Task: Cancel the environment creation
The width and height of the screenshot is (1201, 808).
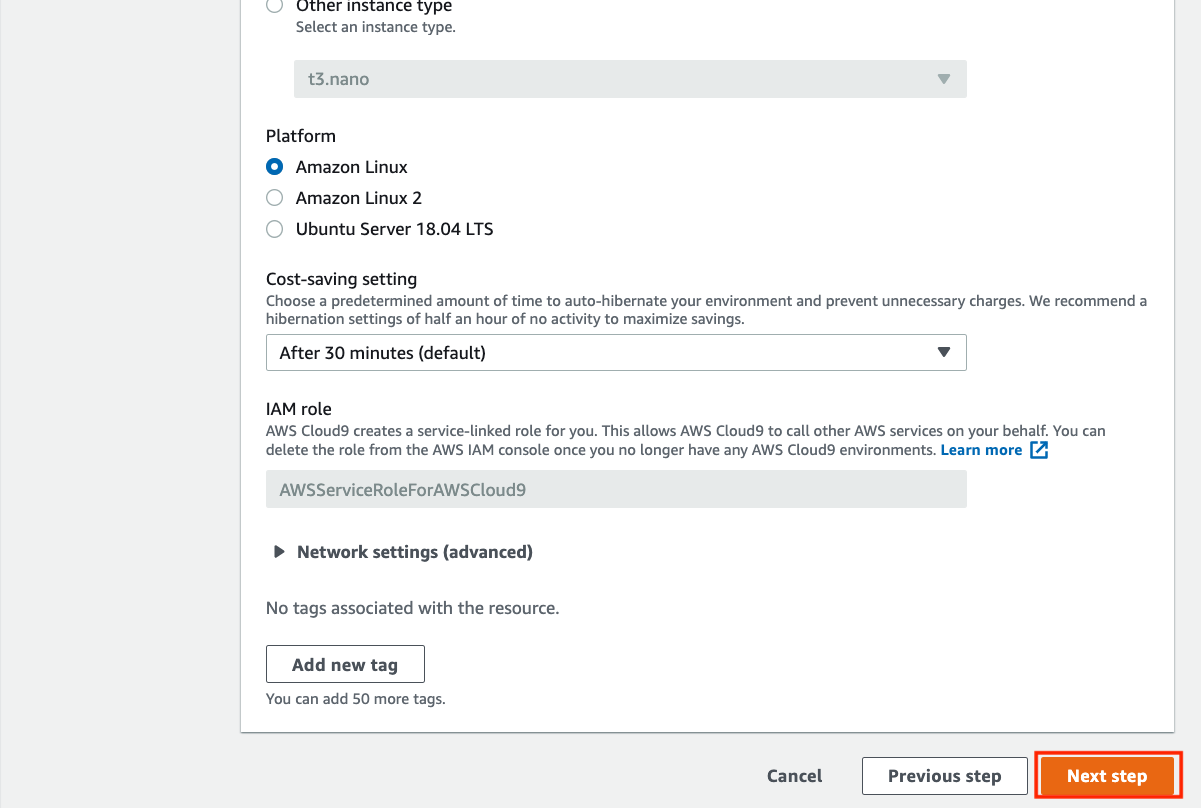Action: point(794,776)
